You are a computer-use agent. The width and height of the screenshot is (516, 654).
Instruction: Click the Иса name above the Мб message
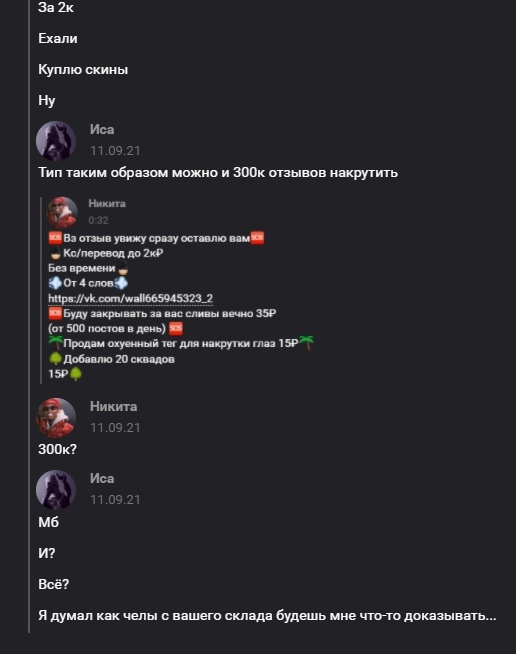click(x=102, y=478)
